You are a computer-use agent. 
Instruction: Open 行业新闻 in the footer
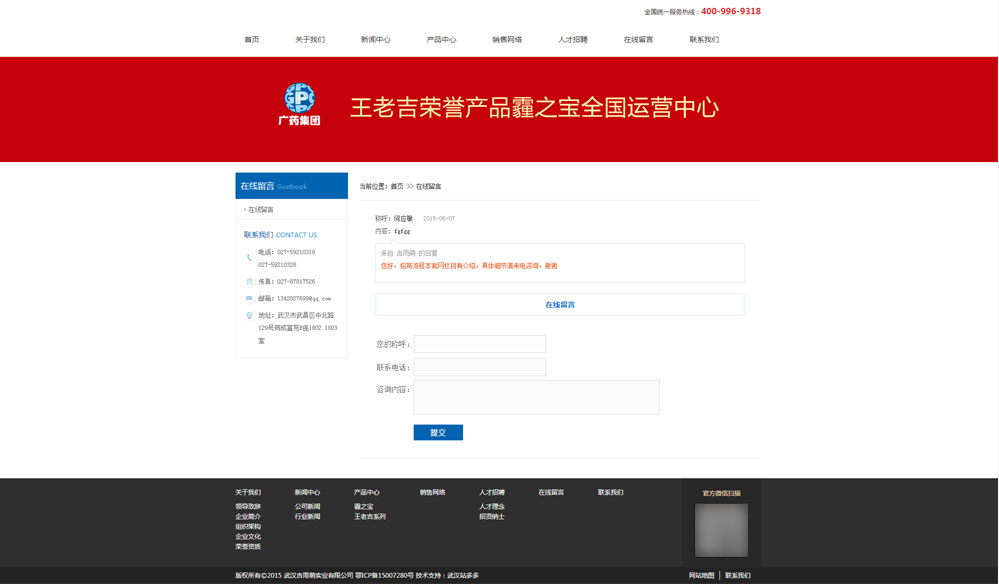(x=307, y=516)
